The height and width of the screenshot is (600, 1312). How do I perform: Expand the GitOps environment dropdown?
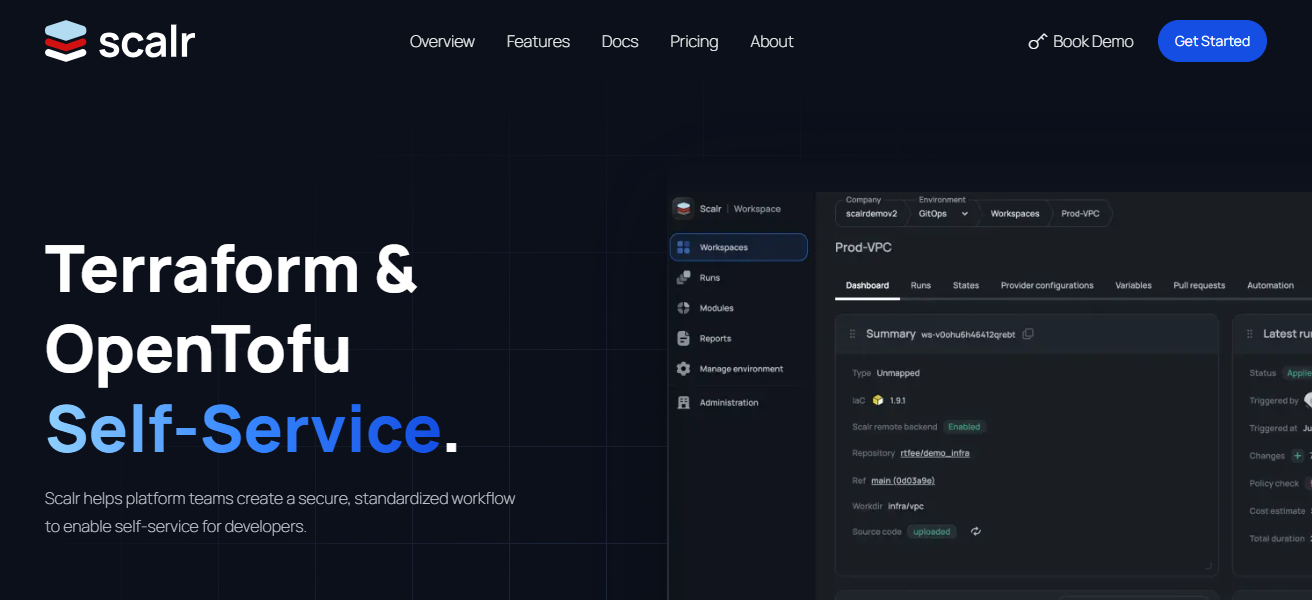pos(964,214)
